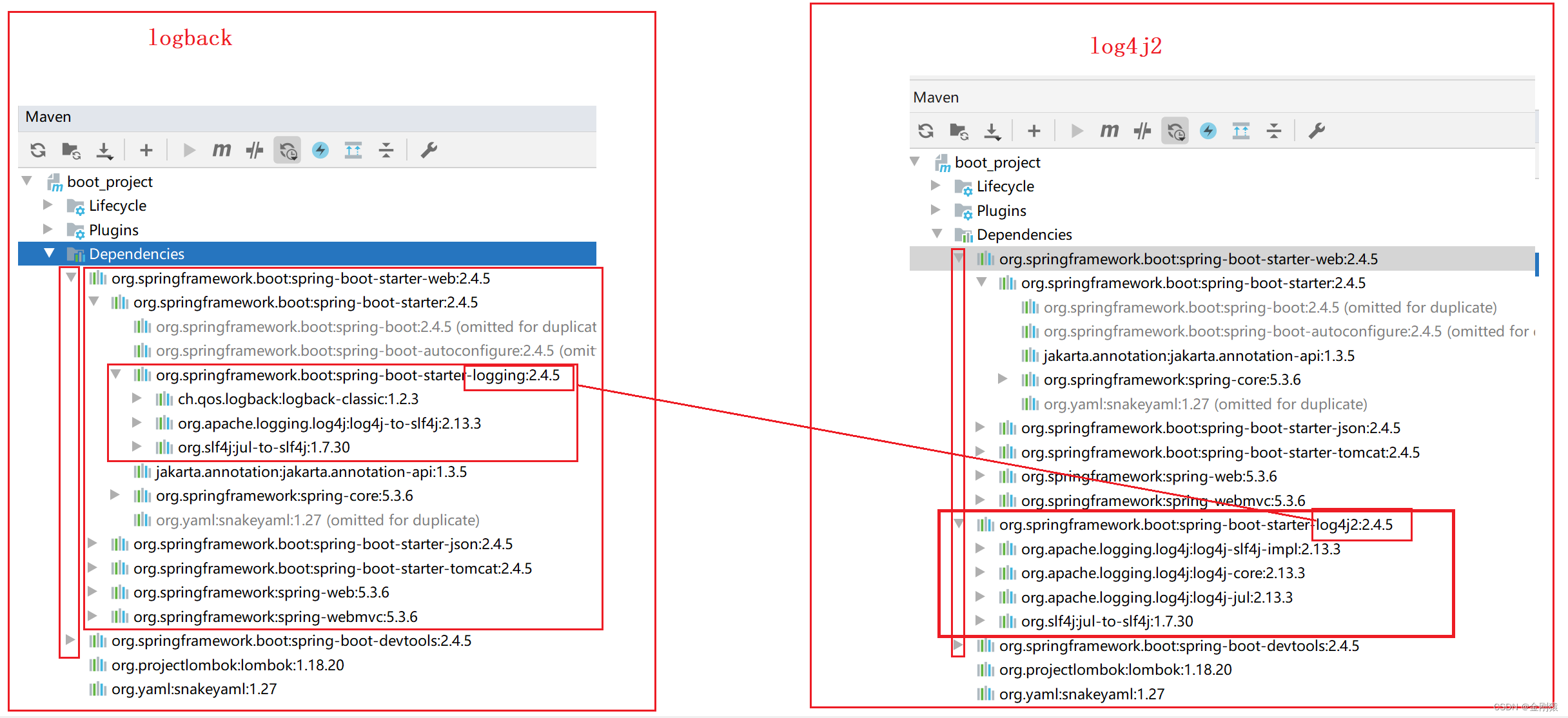1568x718 pixels.
Task: Expand Lifecycle node in log4j2 panel
Action: [936, 186]
